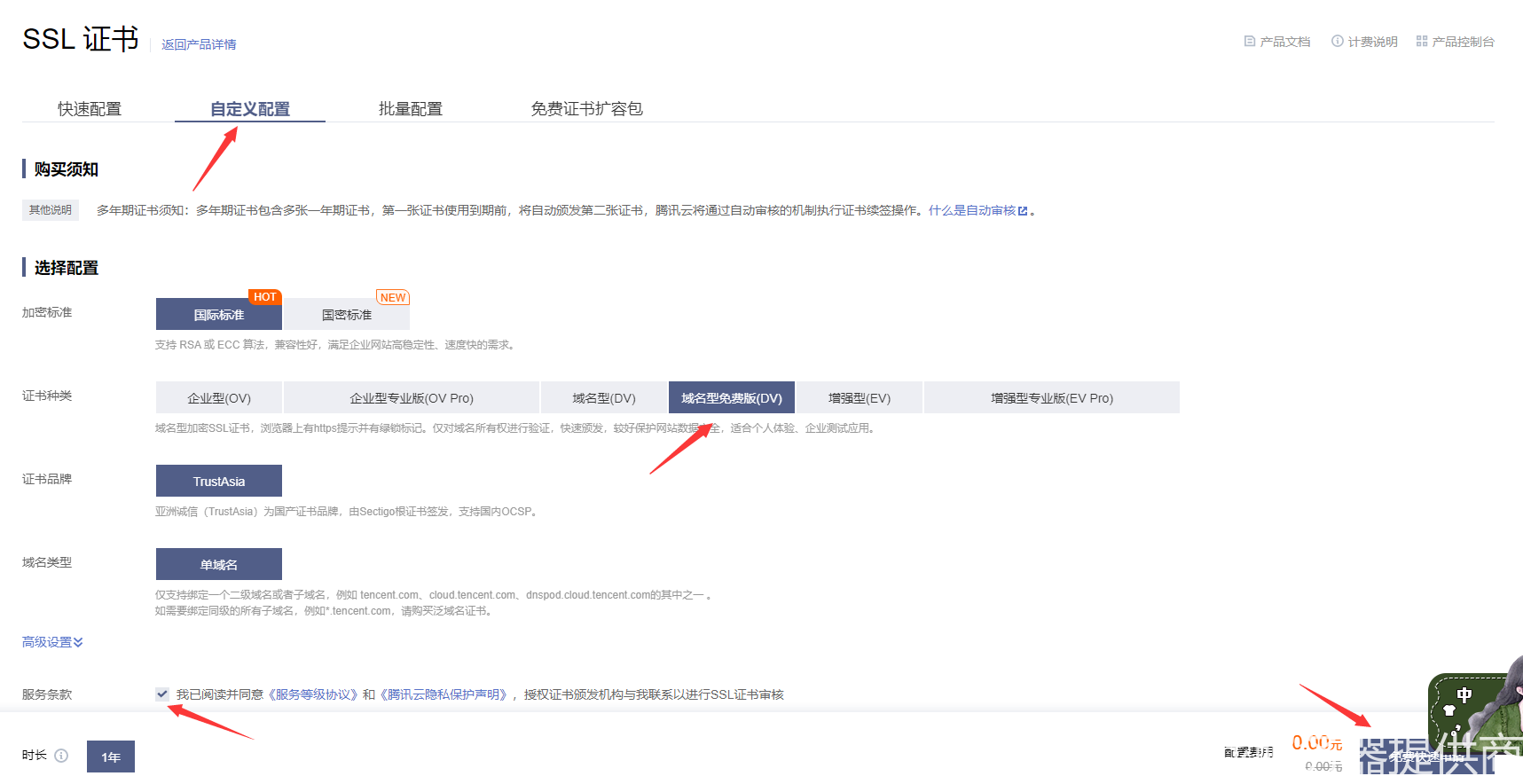
Task: Click the info icon beside 时长
Action: click(61, 756)
